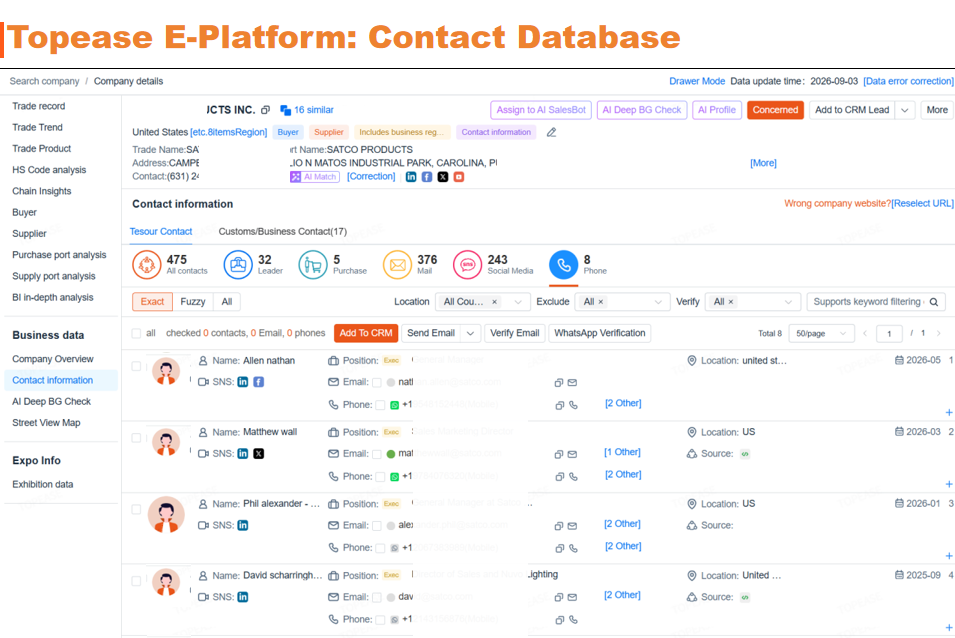This screenshot has height=638, width=955.
Task: Tick Allen nathan's row checkbox
Action: tap(136, 366)
